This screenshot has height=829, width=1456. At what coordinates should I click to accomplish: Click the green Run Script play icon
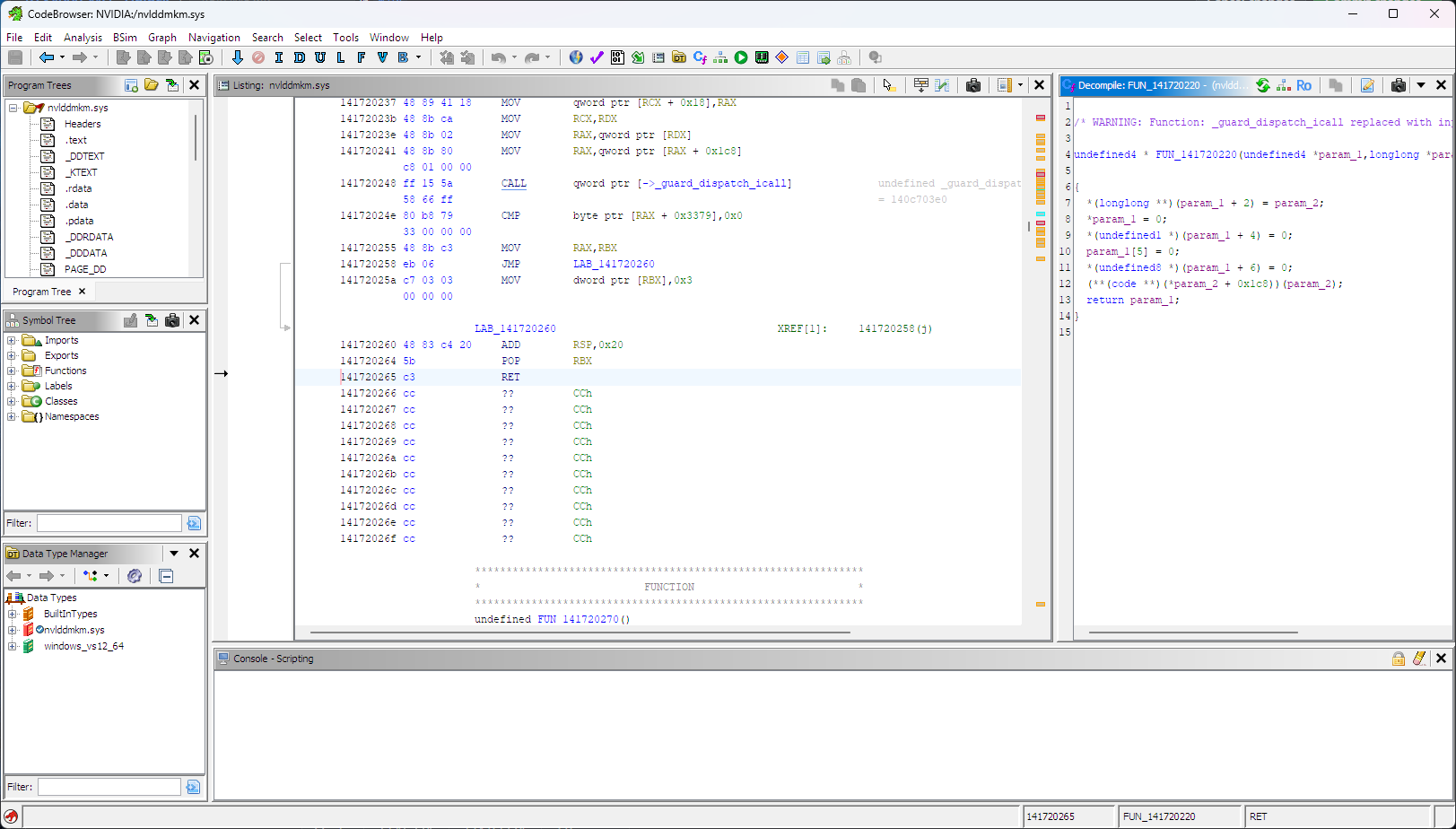click(x=741, y=57)
